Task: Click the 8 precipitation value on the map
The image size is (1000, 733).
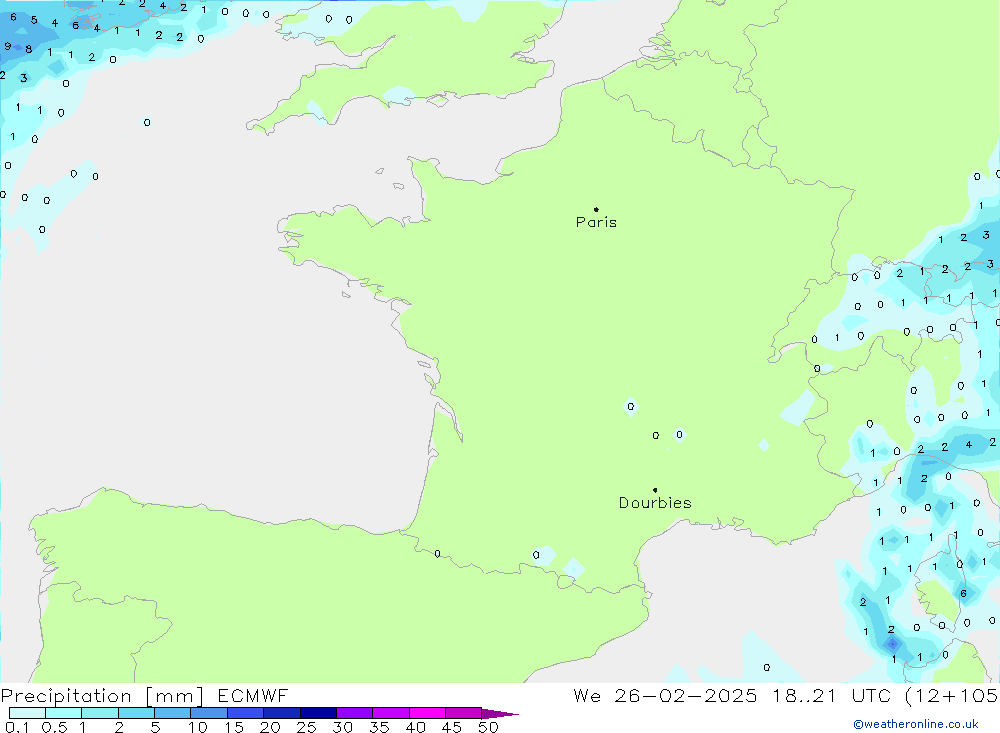Action: click(x=29, y=49)
